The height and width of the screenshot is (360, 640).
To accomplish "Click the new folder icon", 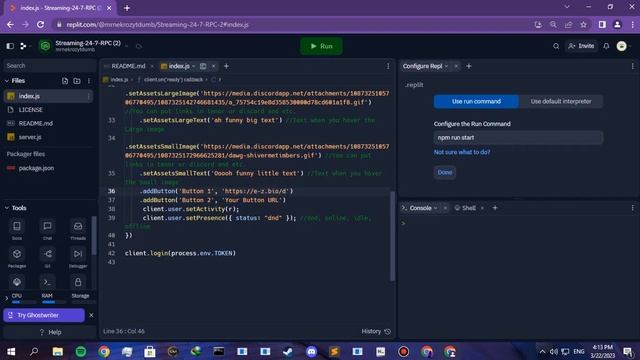I will point(77,81).
